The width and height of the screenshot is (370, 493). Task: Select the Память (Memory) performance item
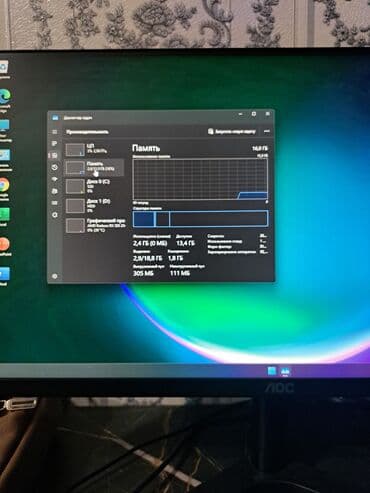point(94,167)
